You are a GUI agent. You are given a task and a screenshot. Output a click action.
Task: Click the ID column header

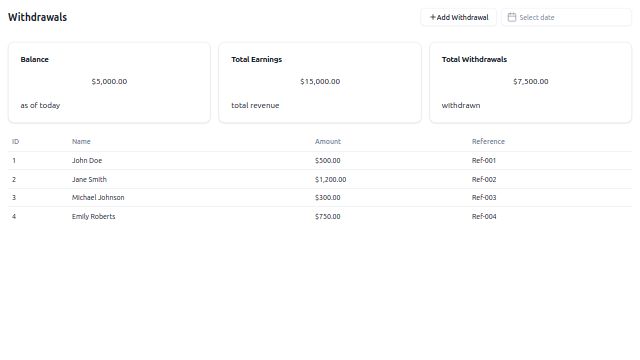[16, 142]
